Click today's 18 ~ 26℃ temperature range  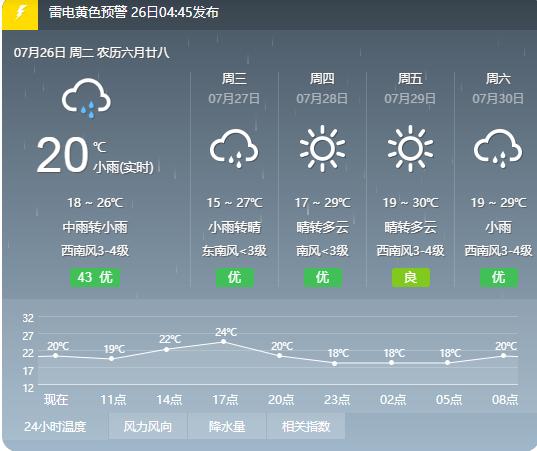(x=95, y=203)
